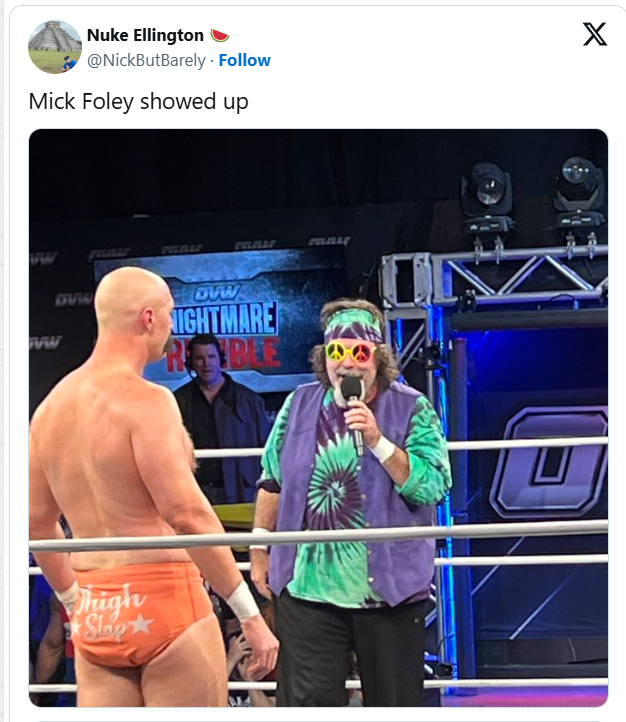
Task: Click the tie-dye headband in the photo
Action: (x=354, y=325)
